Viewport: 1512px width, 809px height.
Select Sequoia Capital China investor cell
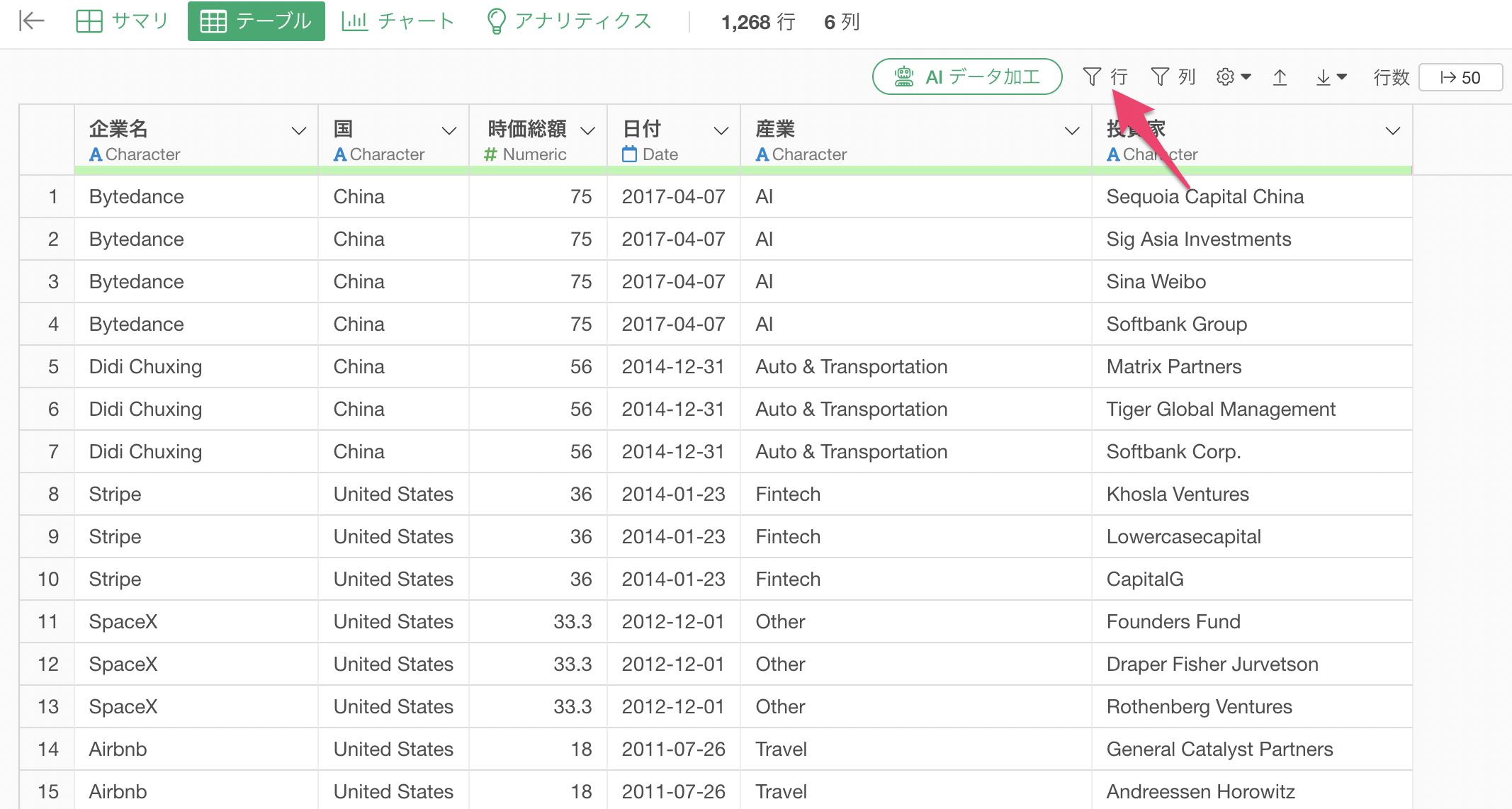[1252, 196]
